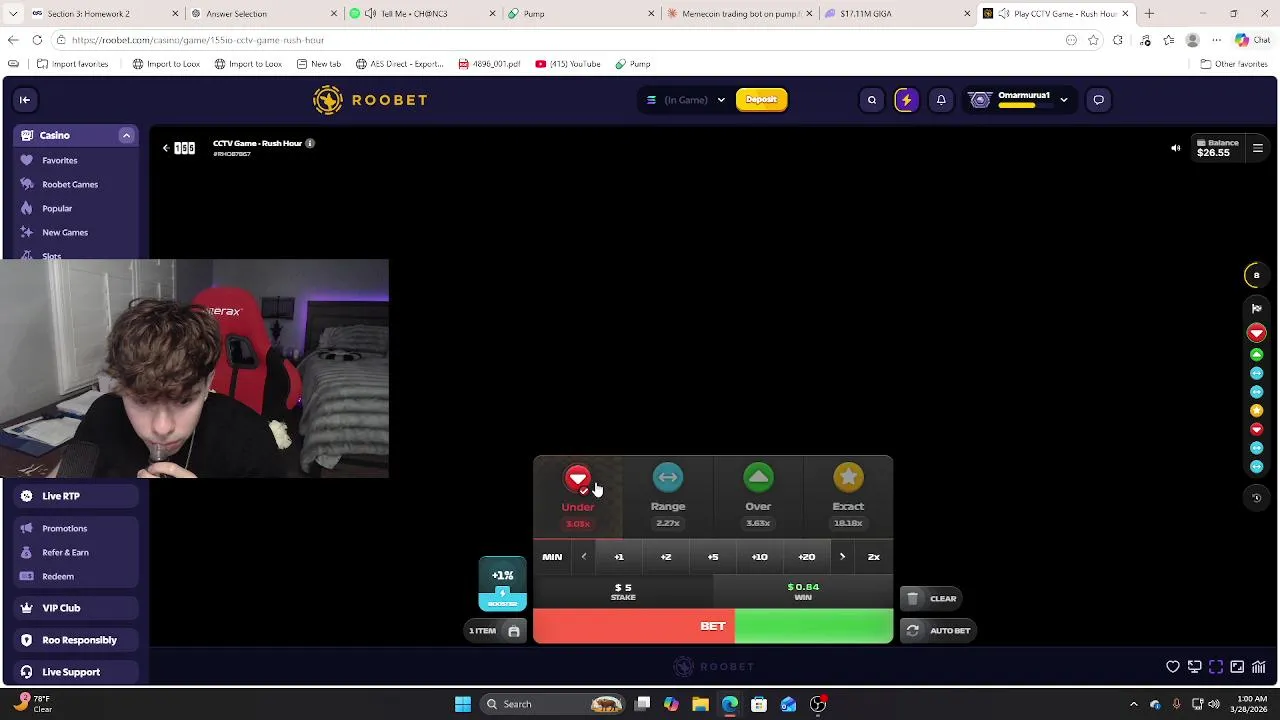Set the stake to MIN
The image size is (1280, 720).
pos(552,557)
